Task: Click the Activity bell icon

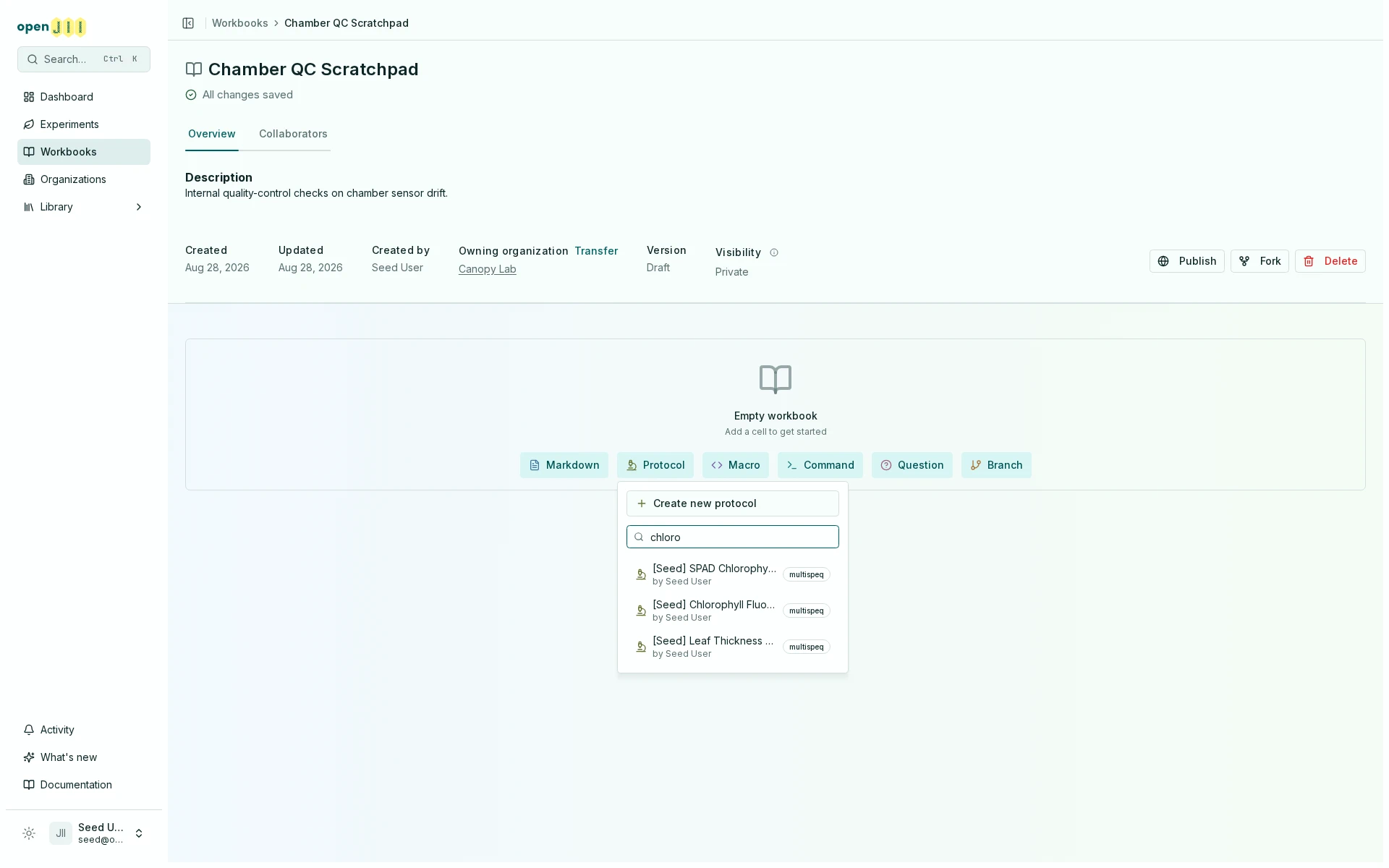Action: (29, 730)
